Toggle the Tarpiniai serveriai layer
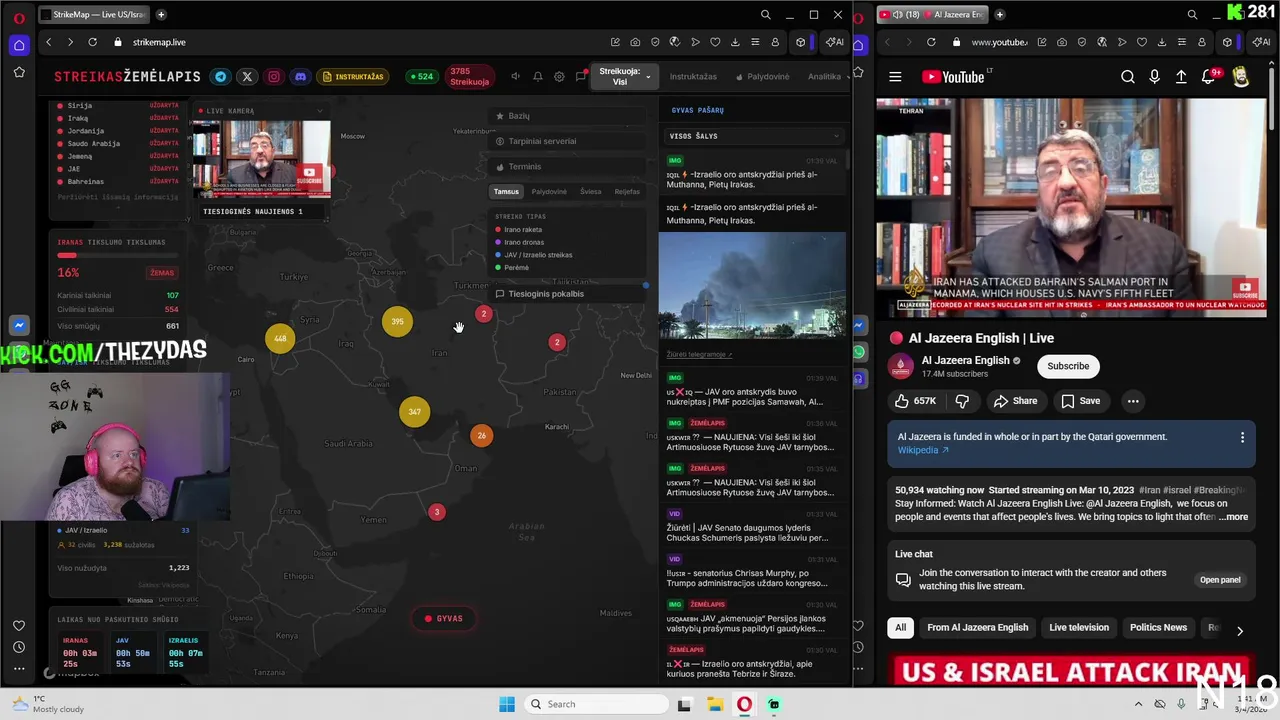This screenshot has width=1280, height=720. tap(567, 141)
